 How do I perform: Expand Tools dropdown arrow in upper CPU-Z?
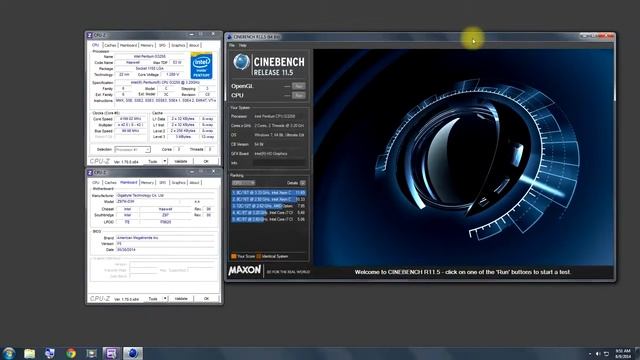165,162
